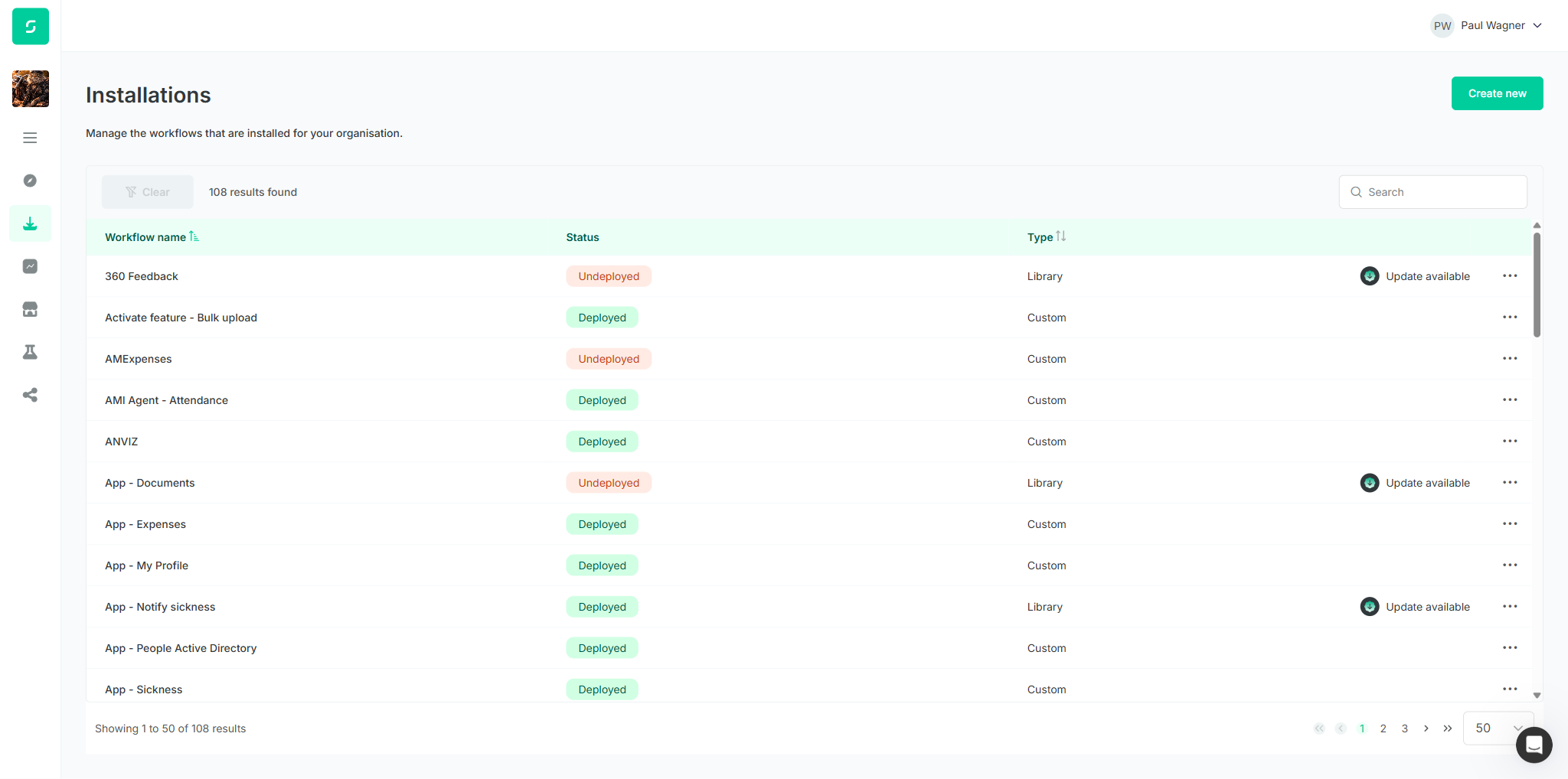Open more options for Activate feature - Bulk upload

tap(1510, 318)
